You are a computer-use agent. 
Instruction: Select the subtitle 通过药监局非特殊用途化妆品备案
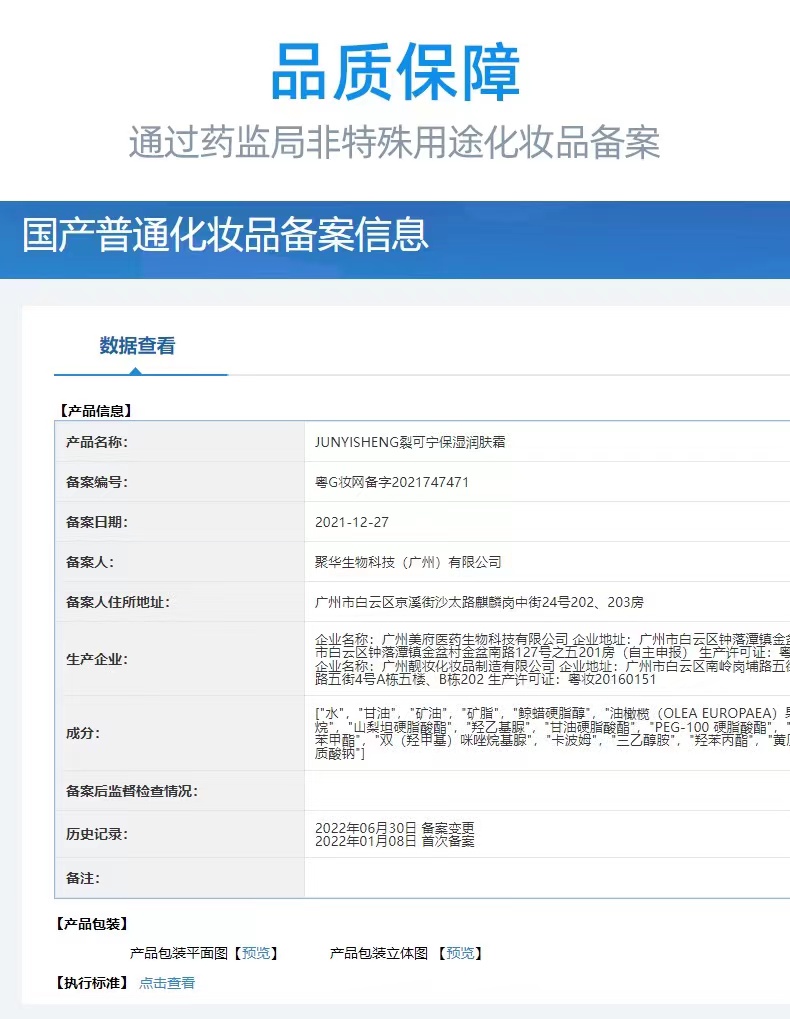[394, 142]
